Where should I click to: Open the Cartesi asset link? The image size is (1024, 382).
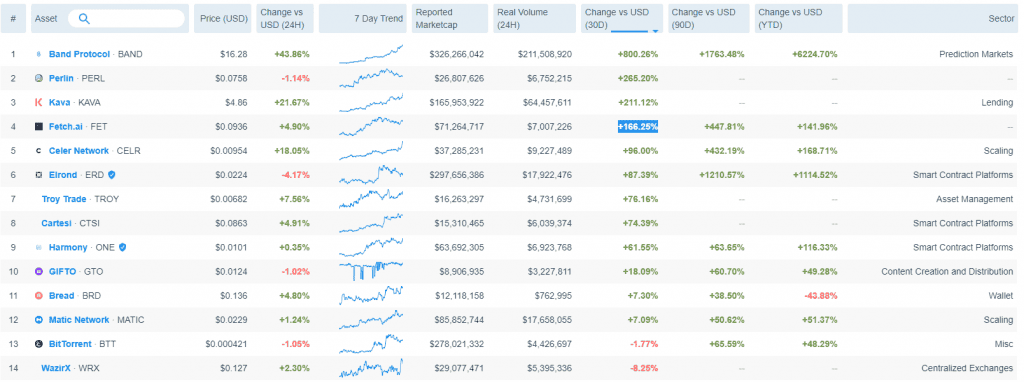coord(56,223)
